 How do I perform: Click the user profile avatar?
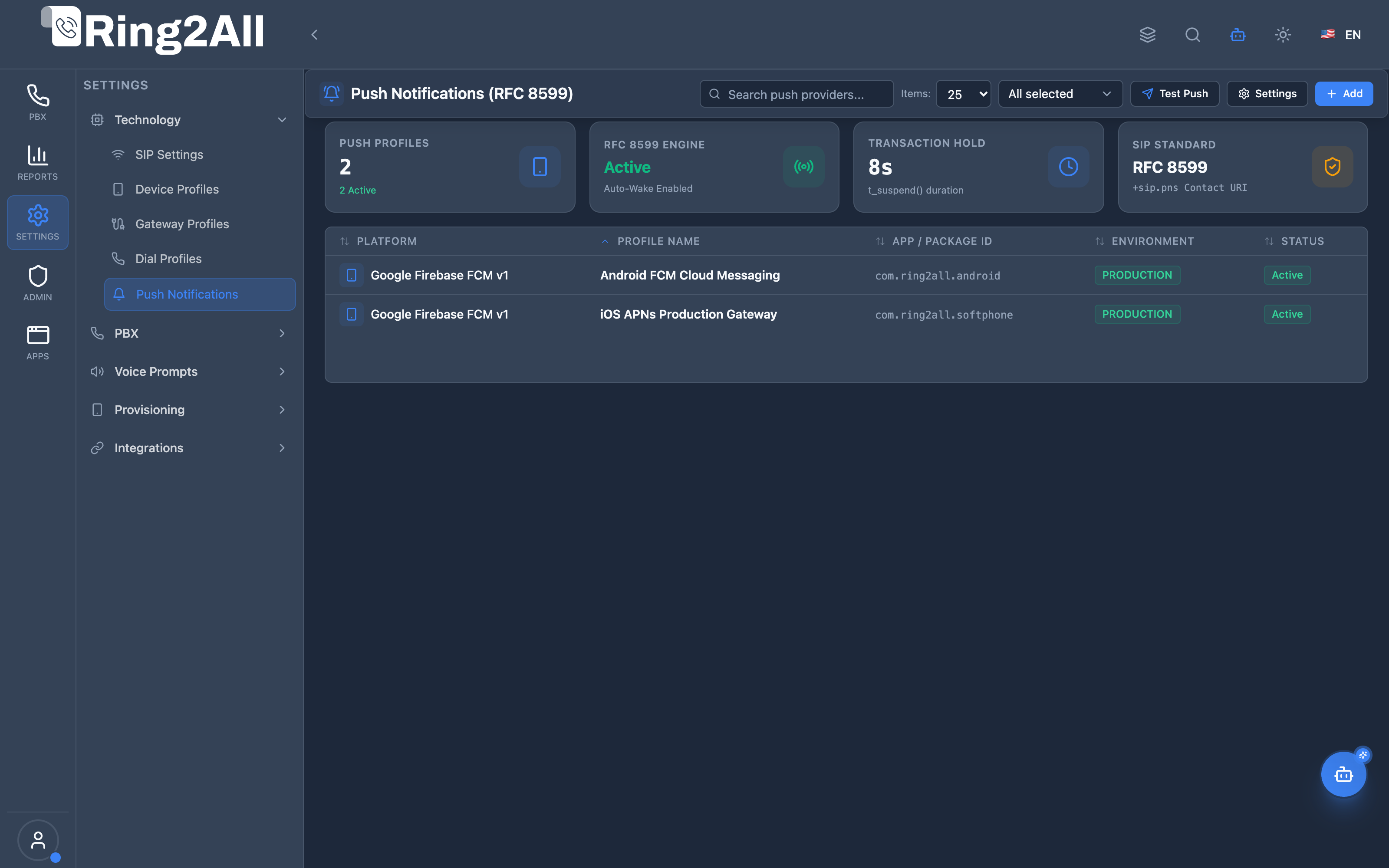pyautogui.click(x=38, y=840)
